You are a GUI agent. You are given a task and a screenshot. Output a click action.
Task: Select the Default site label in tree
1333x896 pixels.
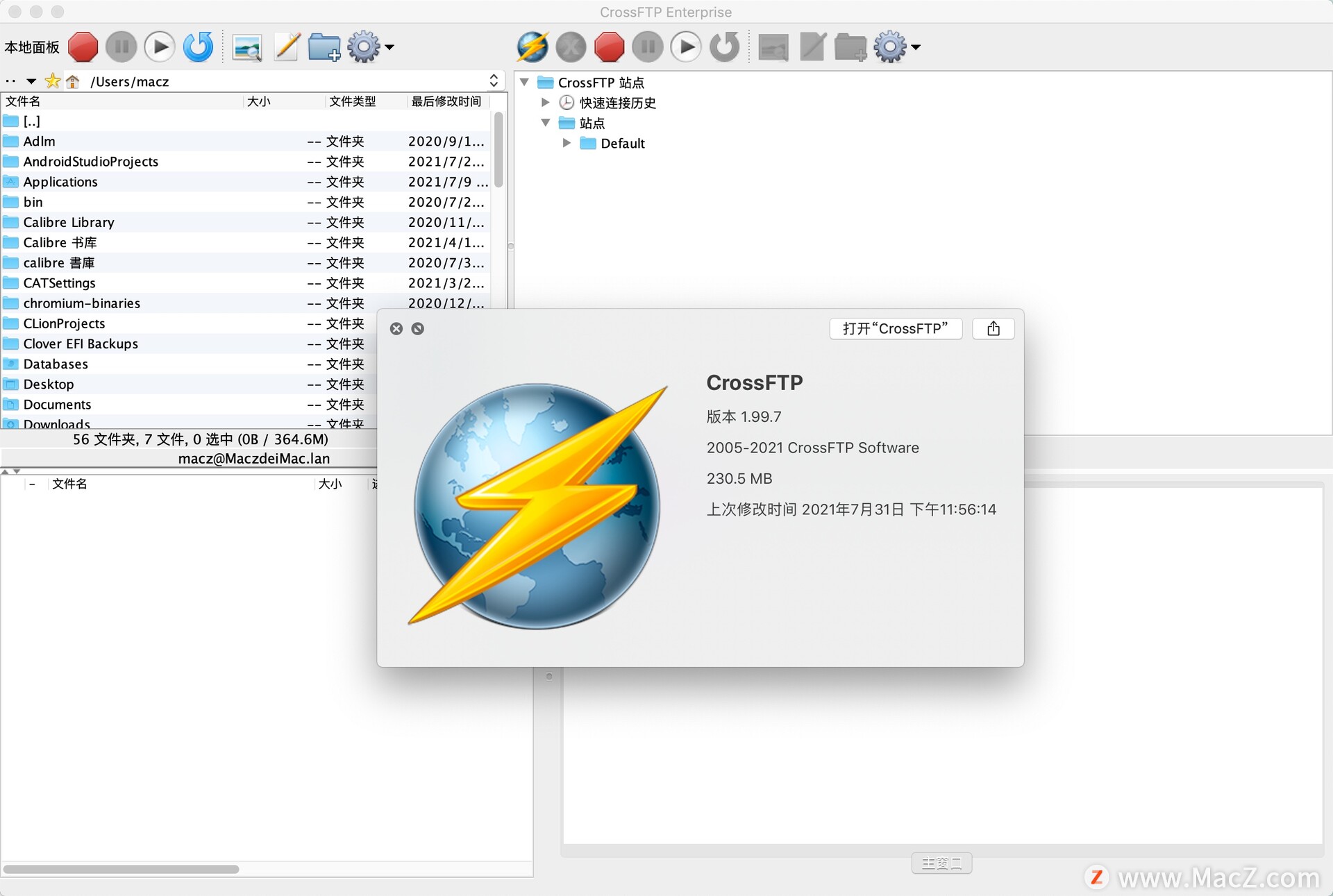click(x=623, y=144)
